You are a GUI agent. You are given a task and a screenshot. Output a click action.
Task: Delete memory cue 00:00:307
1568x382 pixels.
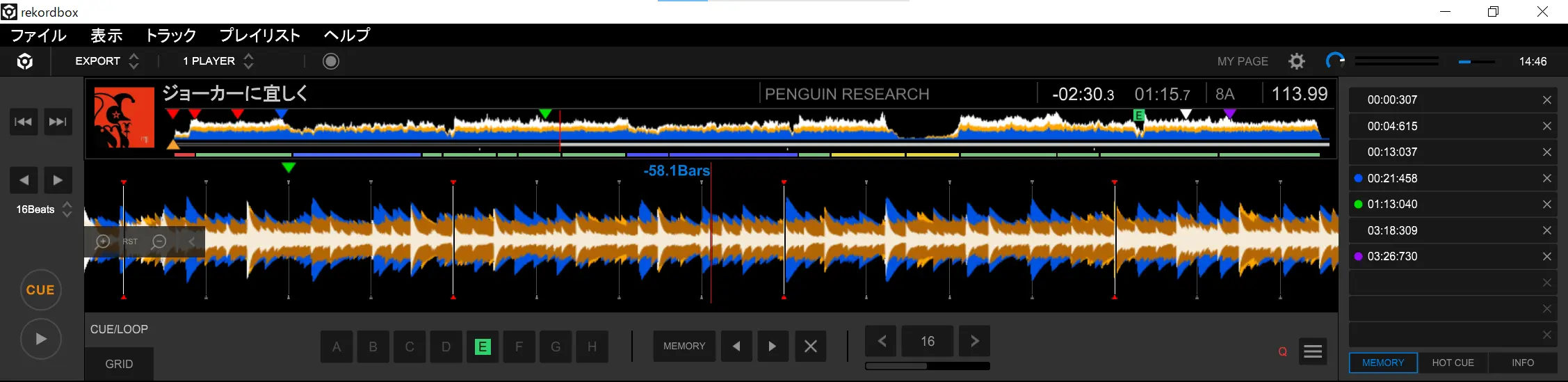point(1546,100)
